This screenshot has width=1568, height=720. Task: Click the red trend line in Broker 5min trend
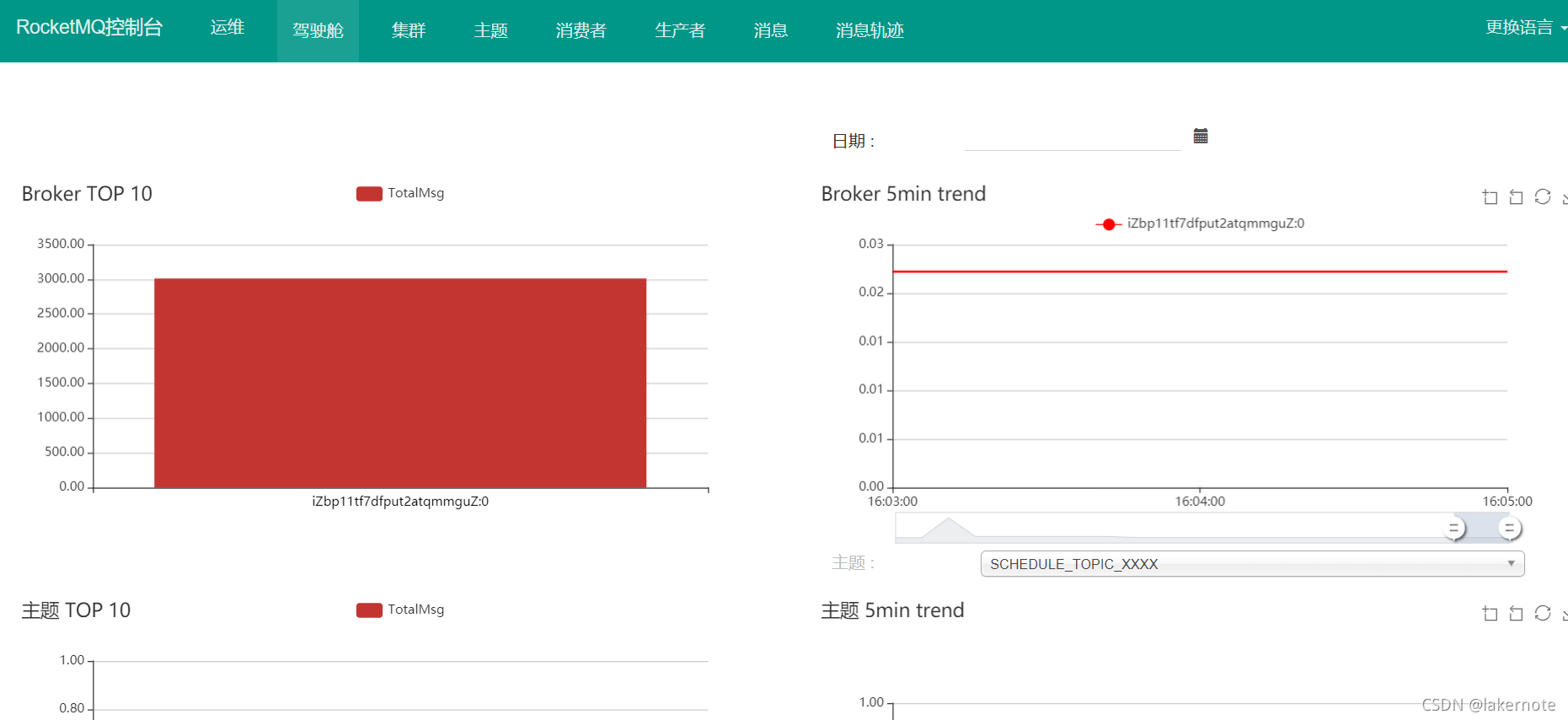tap(1200, 271)
